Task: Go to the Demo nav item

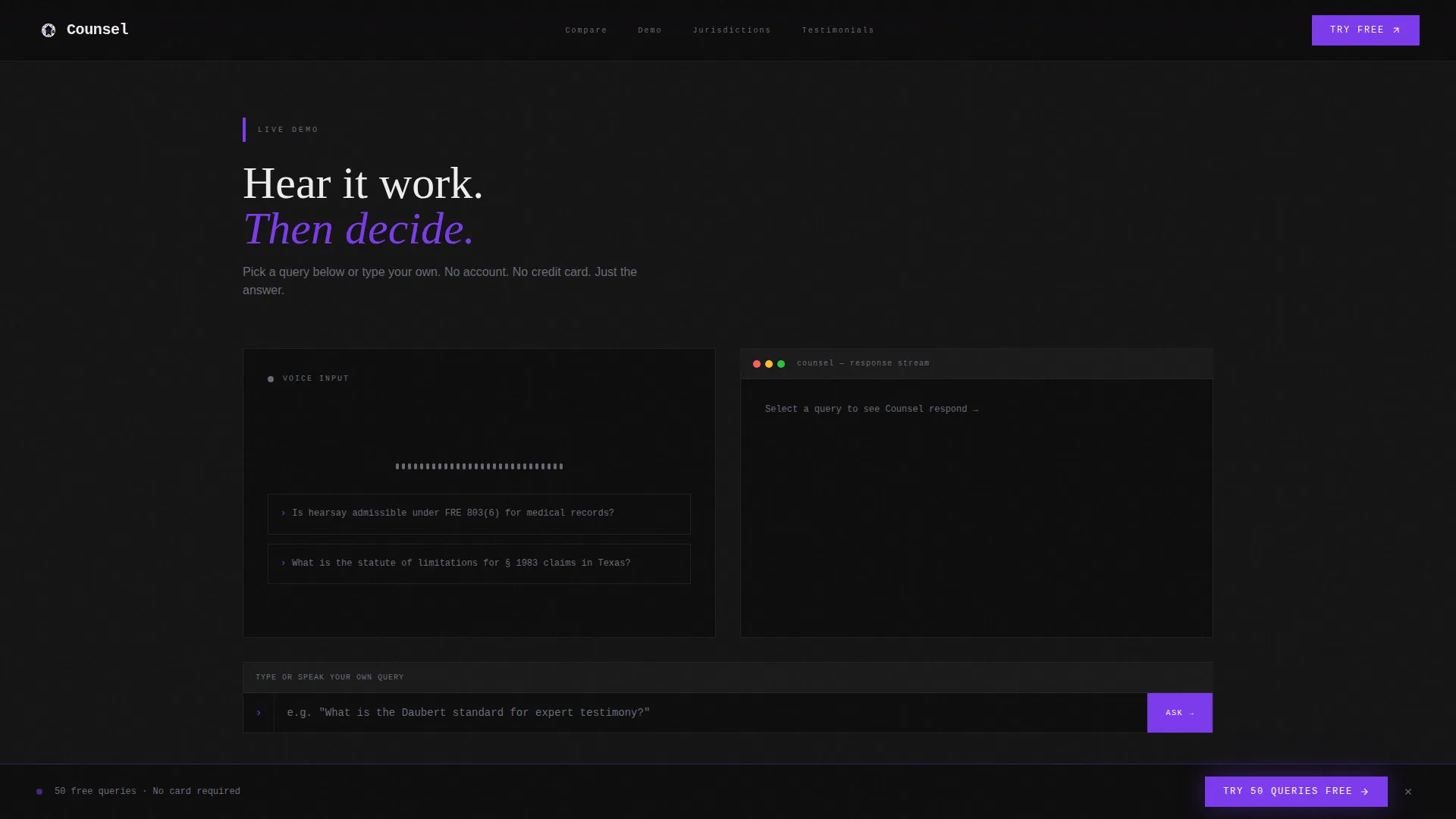Action: (x=650, y=30)
